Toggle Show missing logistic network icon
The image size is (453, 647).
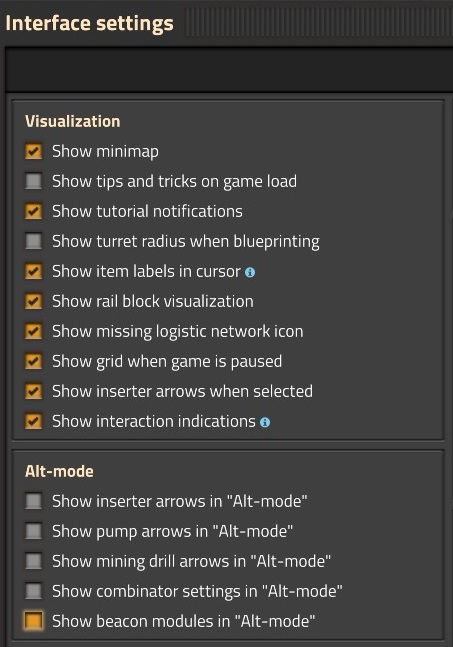click(33, 331)
